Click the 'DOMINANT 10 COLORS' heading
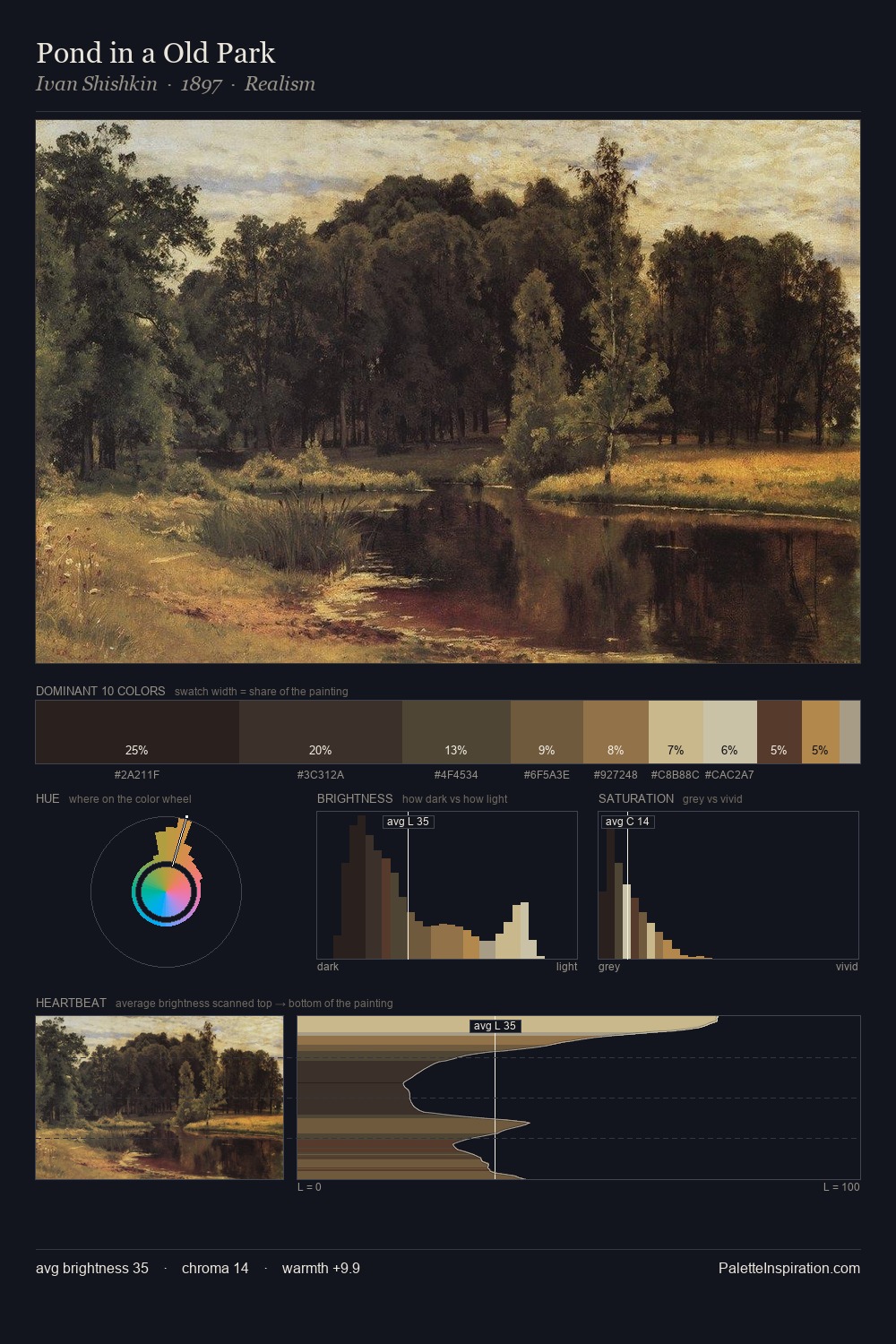 coord(100,692)
